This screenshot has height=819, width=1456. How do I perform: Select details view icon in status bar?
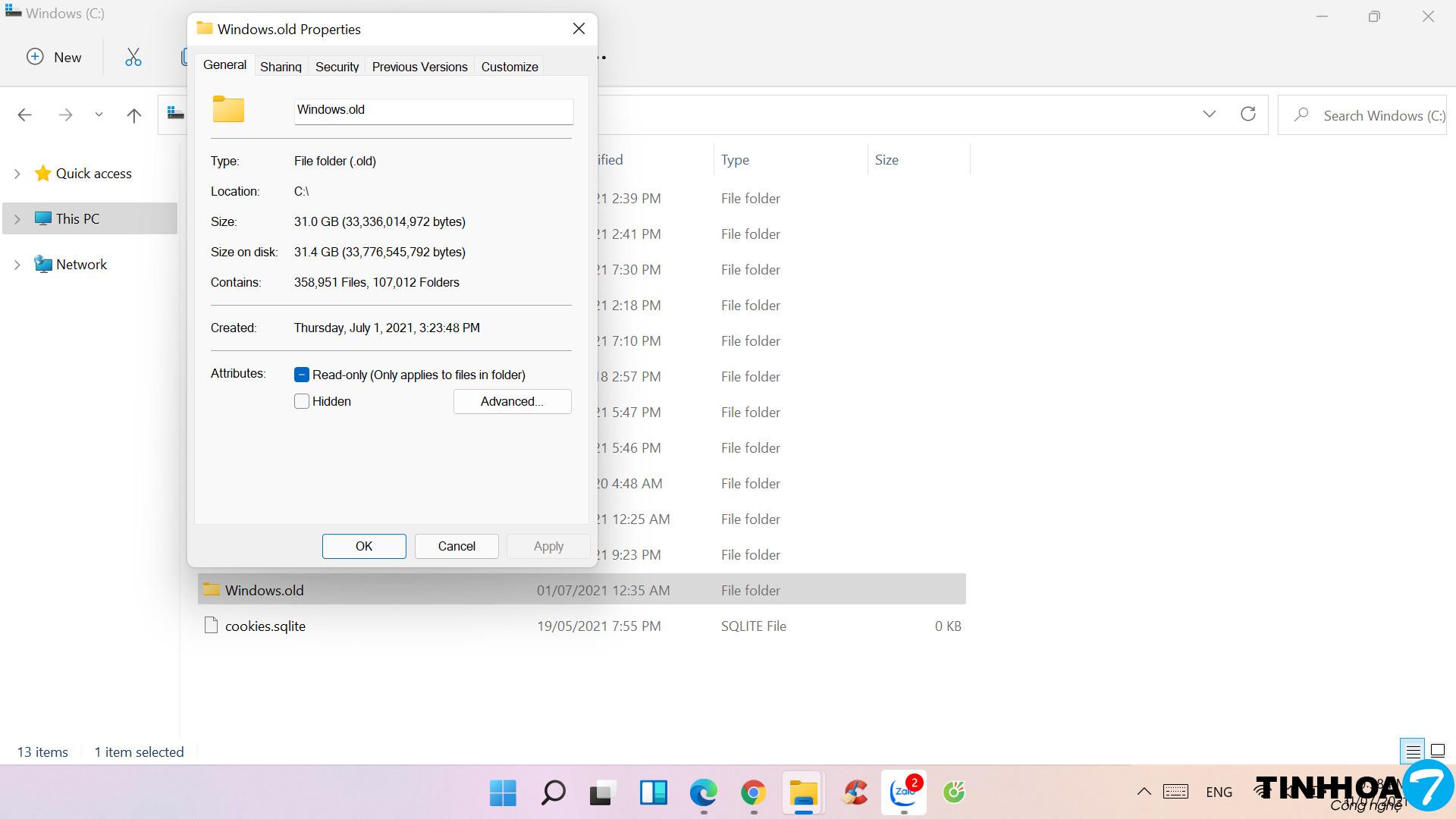(1412, 752)
